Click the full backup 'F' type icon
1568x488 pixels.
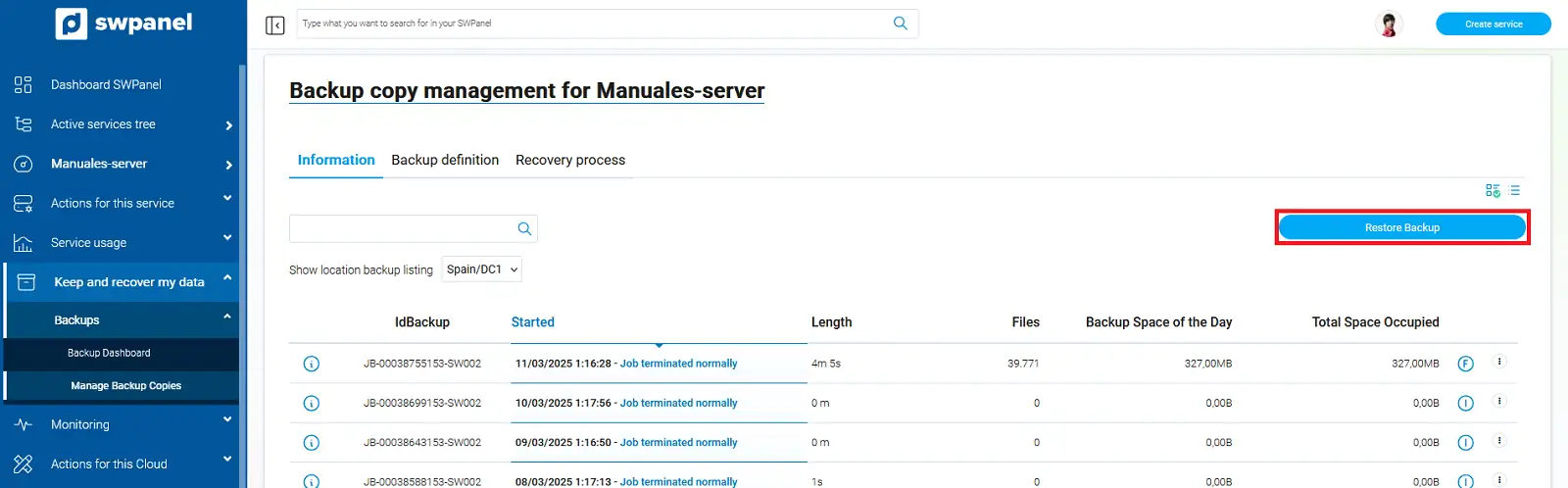(x=1465, y=364)
